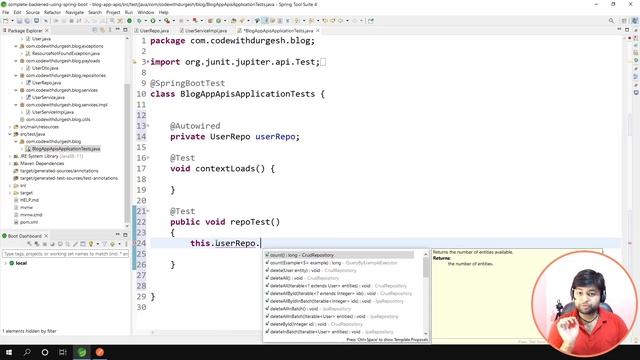Image resolution: width=640 pixels, height=360 pixels.
Task: Open Windows taskbar search
Action: [27, 352]
